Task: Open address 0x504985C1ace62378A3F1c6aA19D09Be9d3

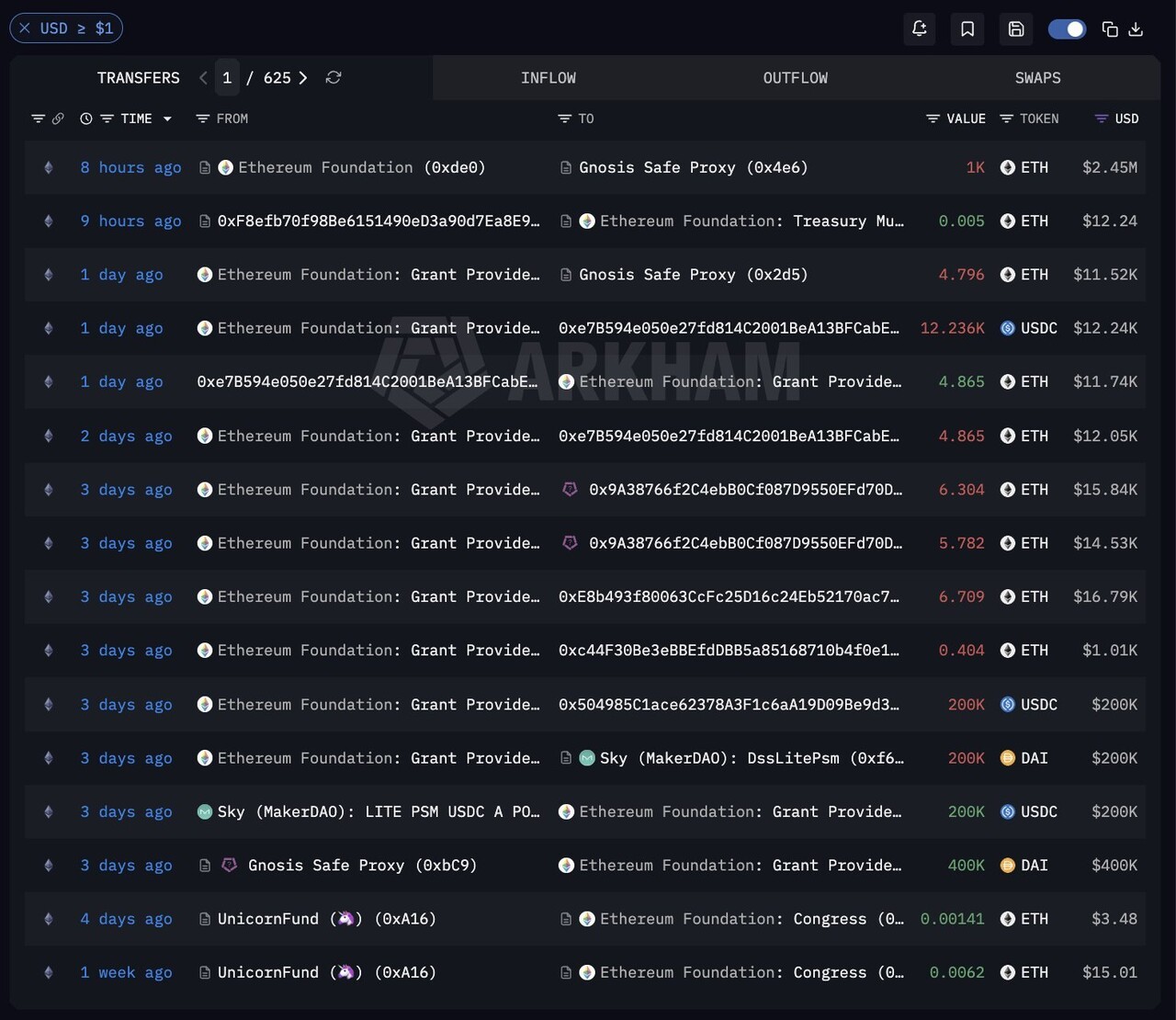Action: point(729,704)
